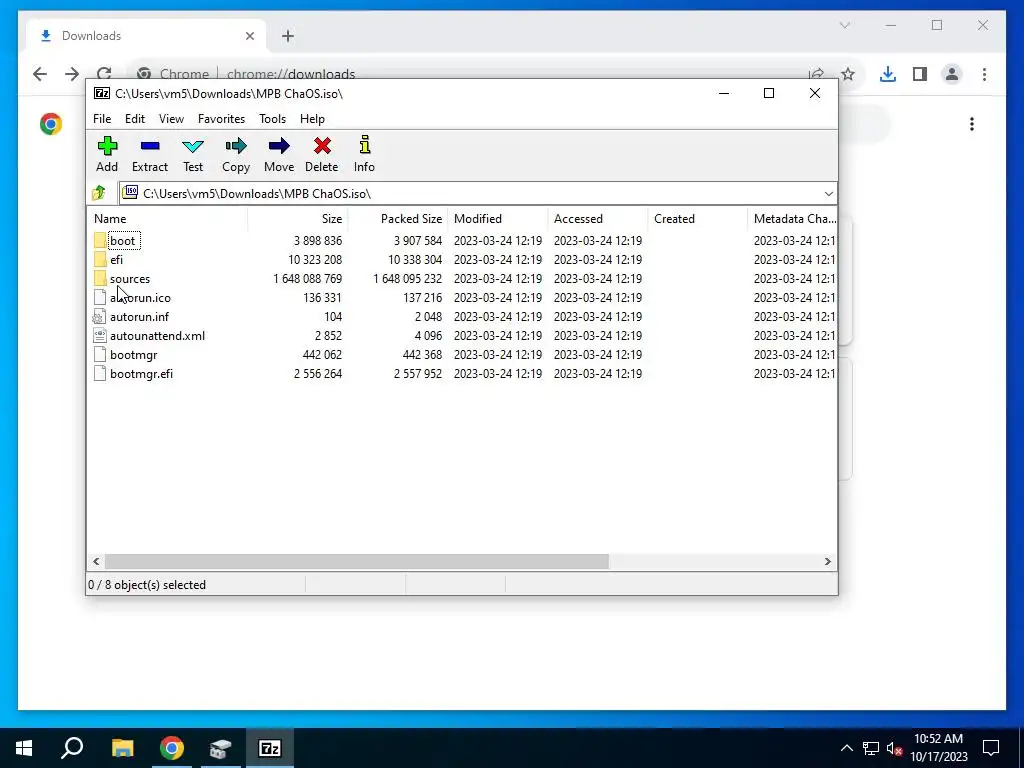1024x768 pixels.
Task: Run the Test archive tool
Action: click(x=193, y=146)
